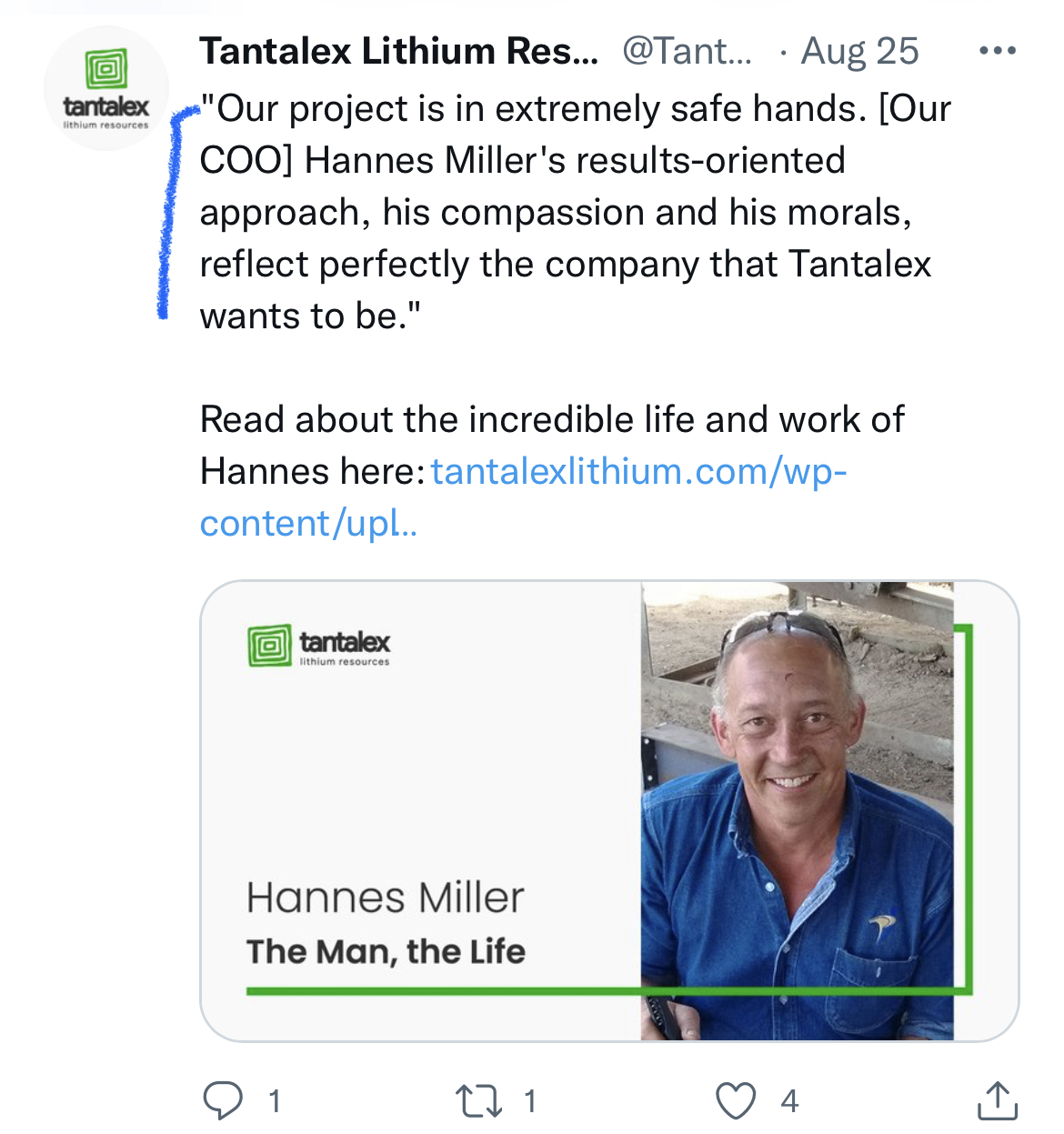1064x1134 pixels.
Task: Click the like count number 4
Action: pos(789,1101)
